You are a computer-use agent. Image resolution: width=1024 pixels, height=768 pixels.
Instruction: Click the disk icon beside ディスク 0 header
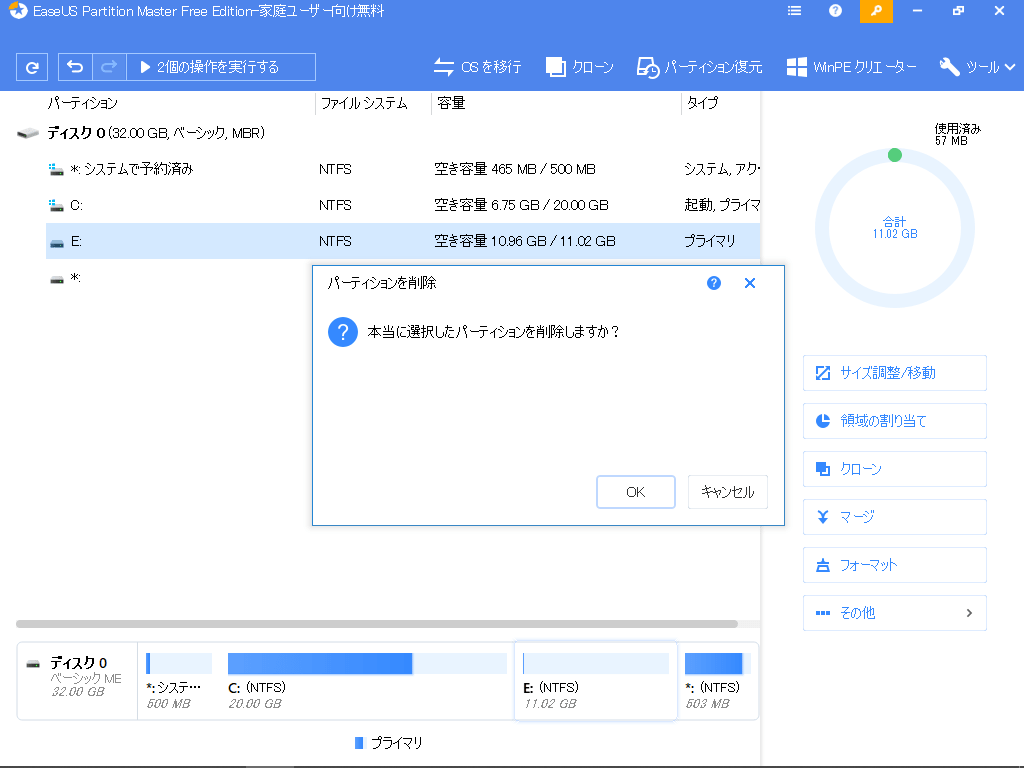click(x=28, y=133)
